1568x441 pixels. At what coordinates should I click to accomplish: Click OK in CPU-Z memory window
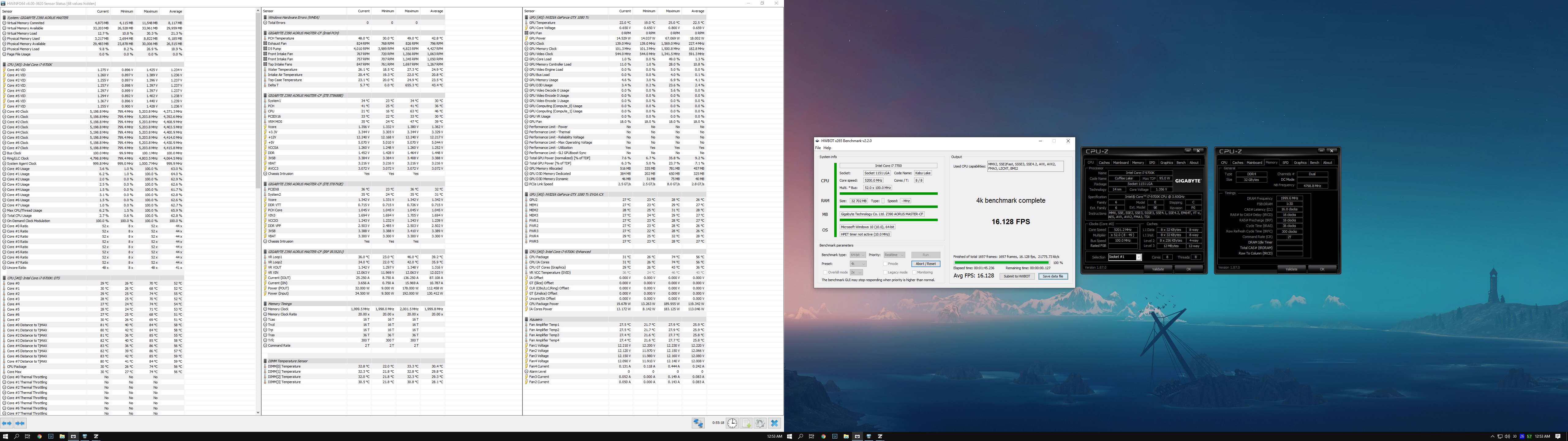(1321, 269)
